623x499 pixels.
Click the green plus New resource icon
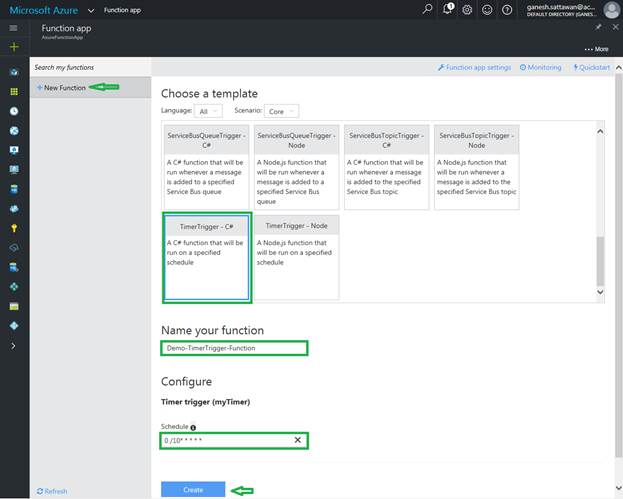pyautogui.click(x=14, y=47)
